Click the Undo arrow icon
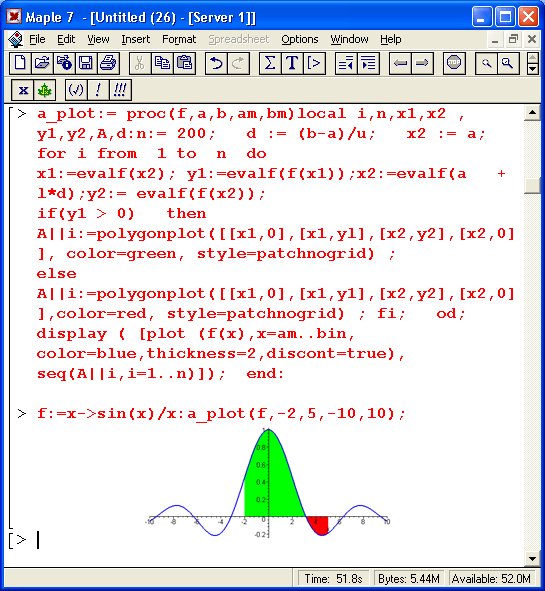 pyautogui.click(x=216, y=63)
